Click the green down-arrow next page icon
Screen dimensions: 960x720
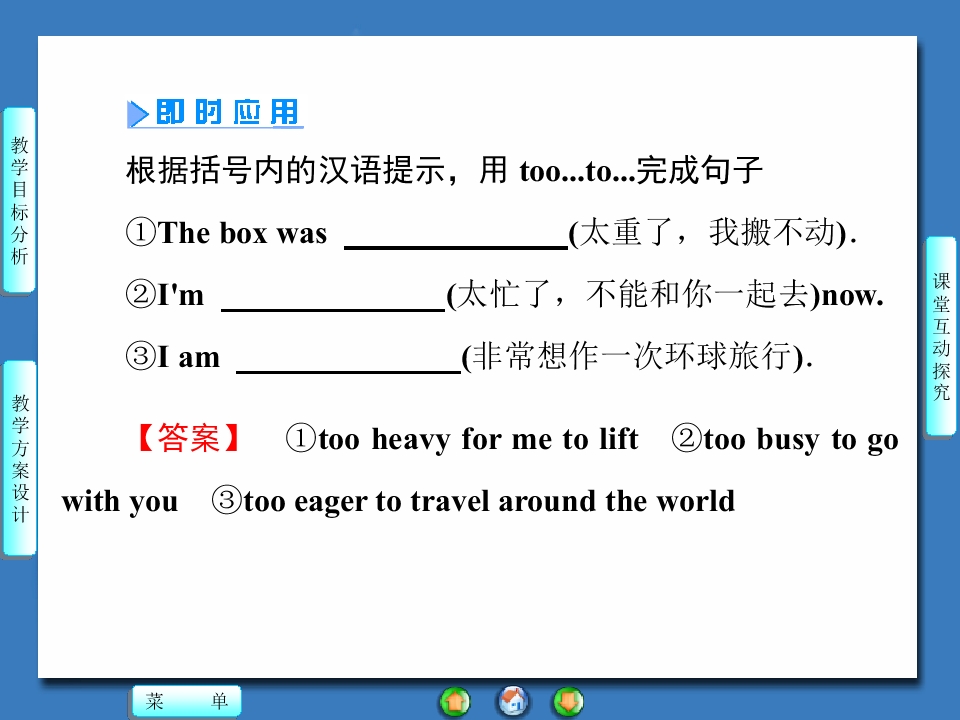pyautogui.click(x=568, y=702)
